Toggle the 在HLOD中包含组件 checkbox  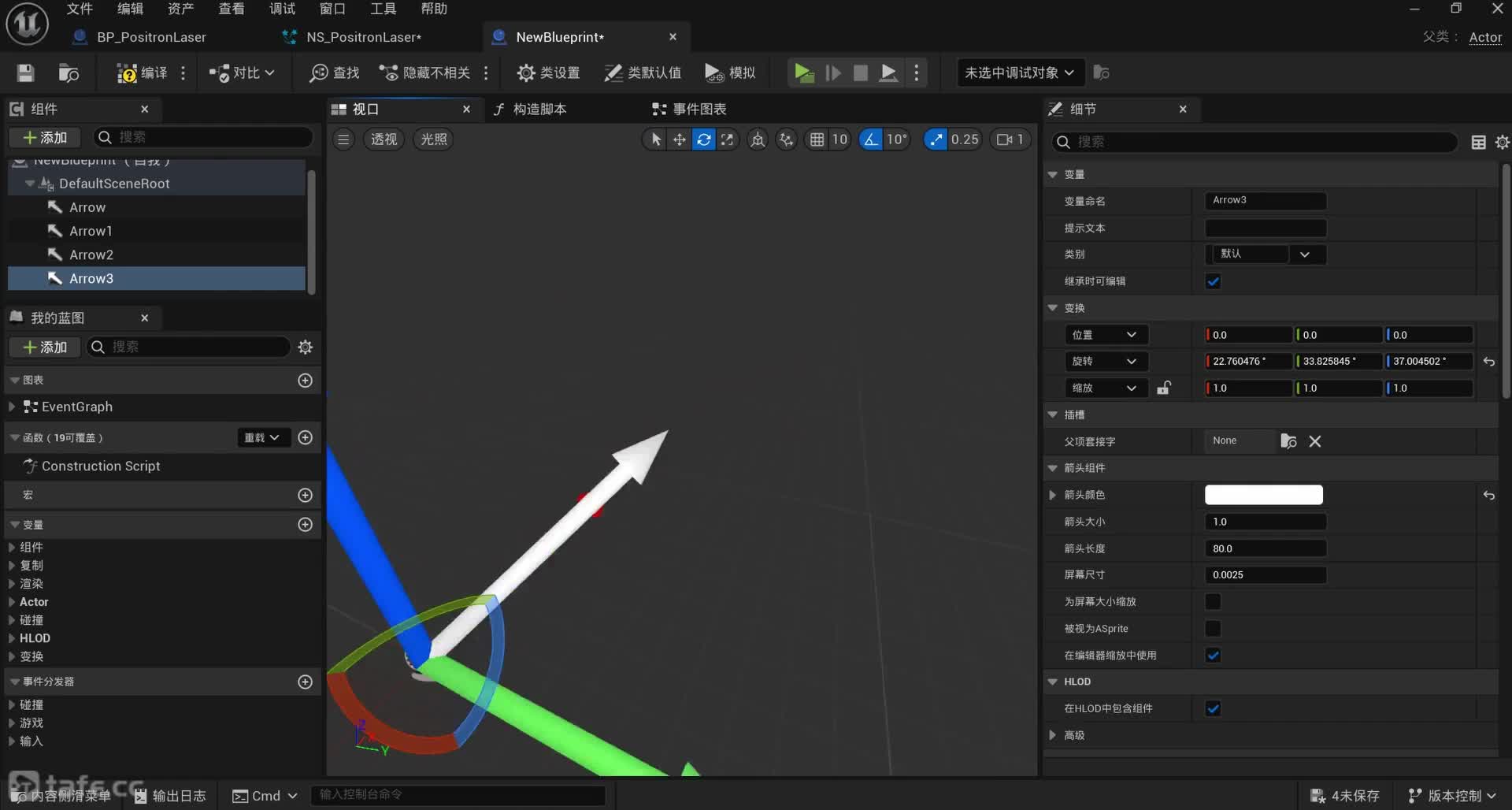[1213, 708]
